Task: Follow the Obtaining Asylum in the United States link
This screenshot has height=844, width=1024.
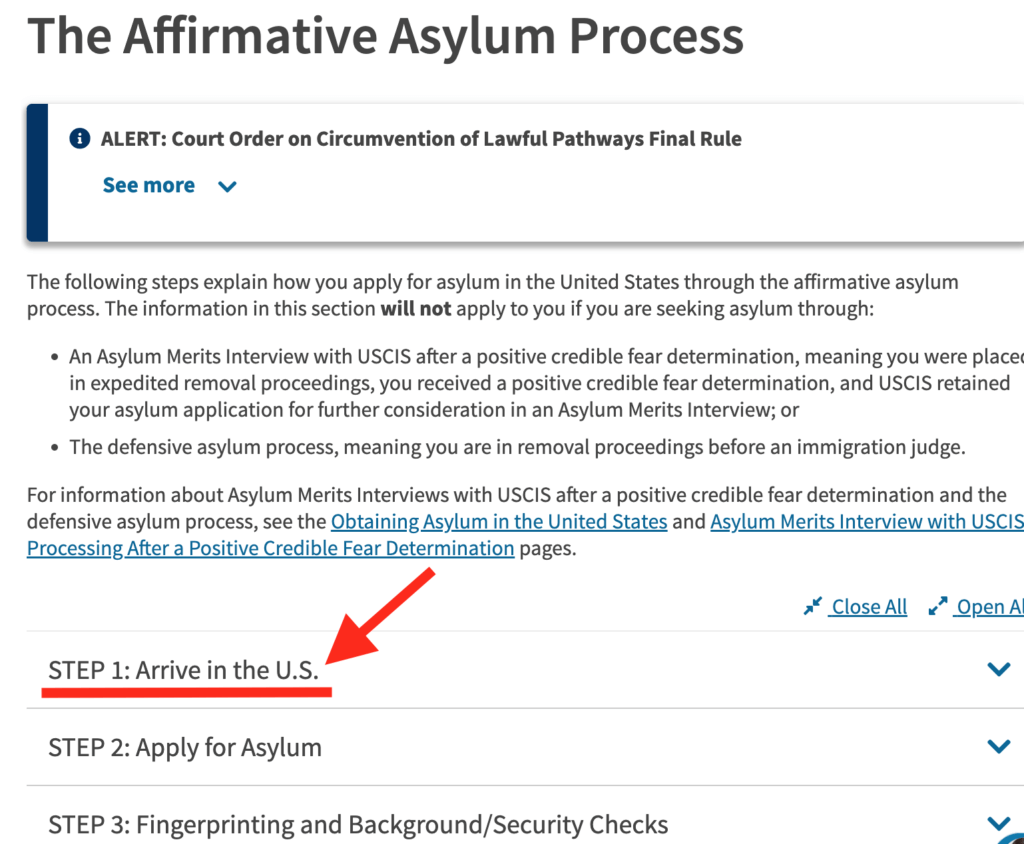Action: 499,521
